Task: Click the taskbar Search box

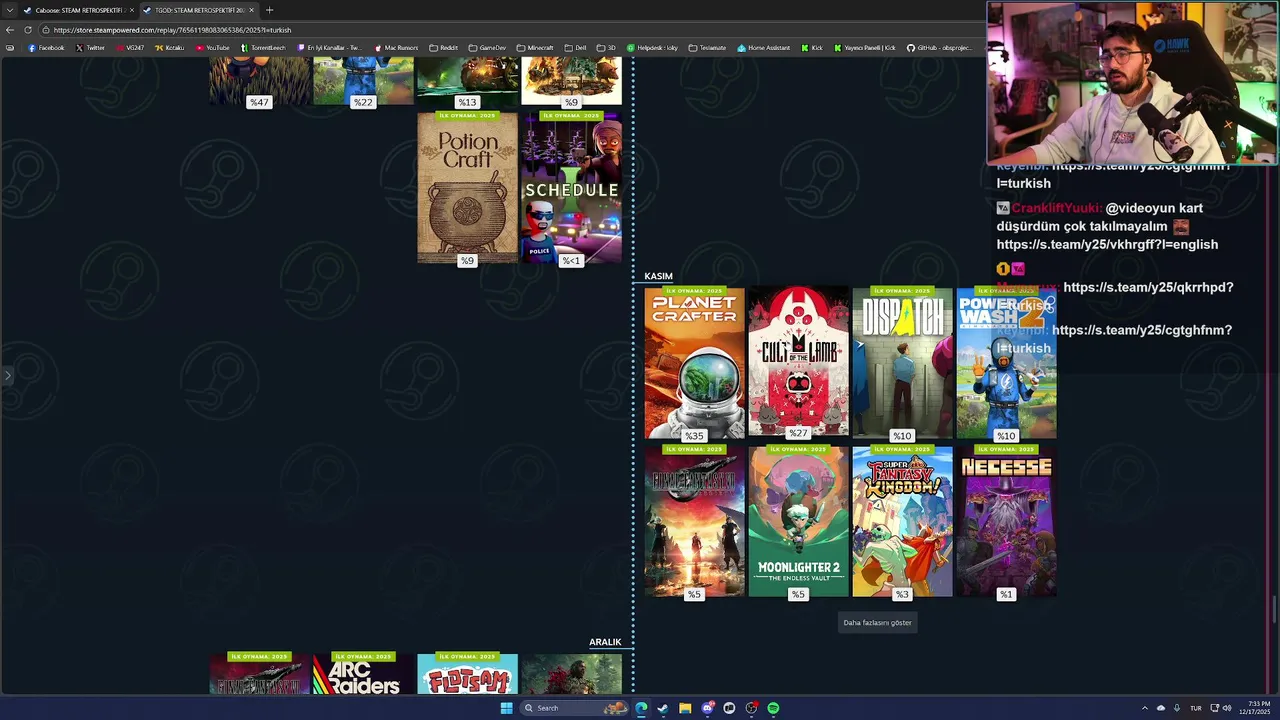Action: [575, 708]
